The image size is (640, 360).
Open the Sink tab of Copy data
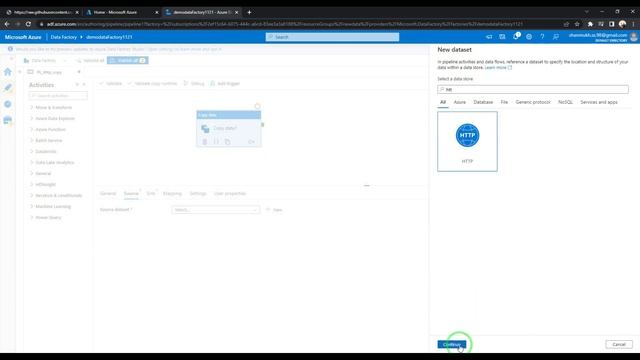[x=151, y=193]
